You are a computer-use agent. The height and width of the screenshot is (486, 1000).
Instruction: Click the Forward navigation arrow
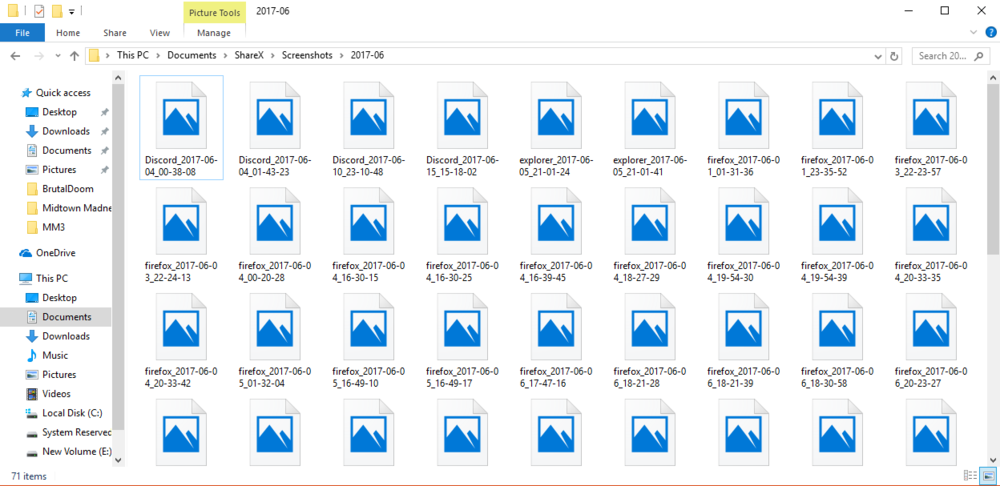[x=38, y=56]
